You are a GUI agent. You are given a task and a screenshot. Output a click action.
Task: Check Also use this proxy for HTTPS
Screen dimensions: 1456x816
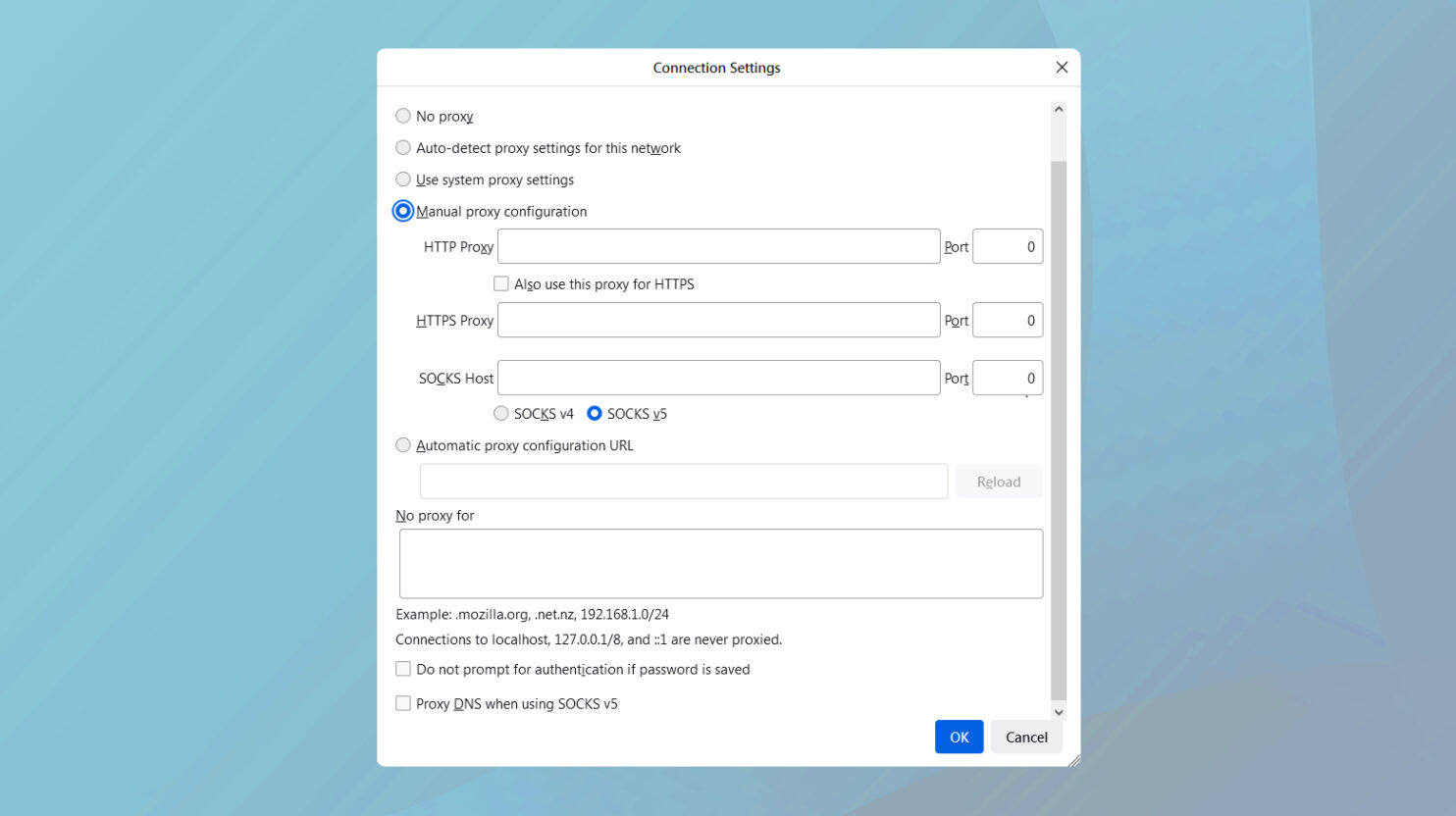click(500, 282)
